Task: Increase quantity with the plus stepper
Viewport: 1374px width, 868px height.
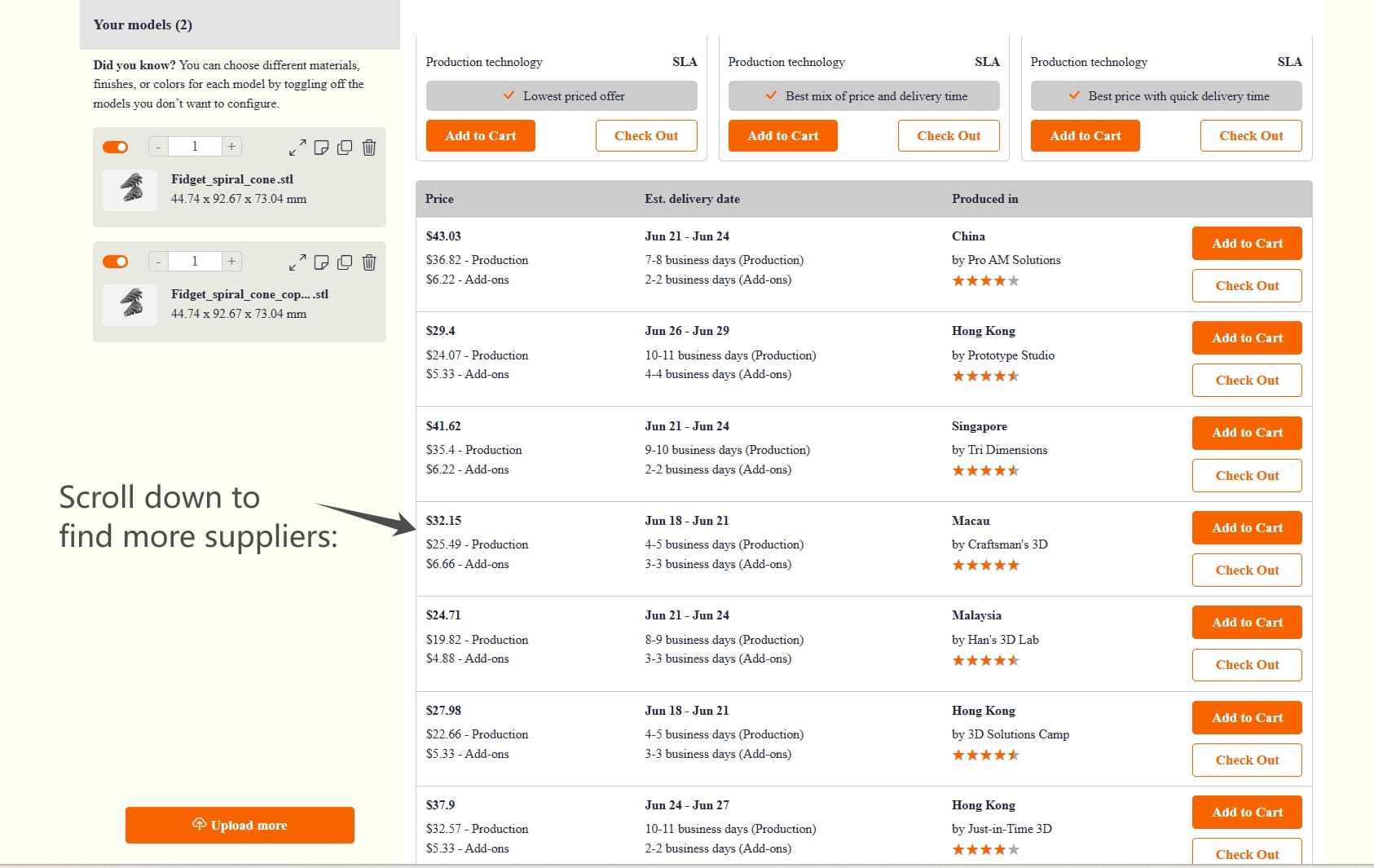Action: coord(231,147)
